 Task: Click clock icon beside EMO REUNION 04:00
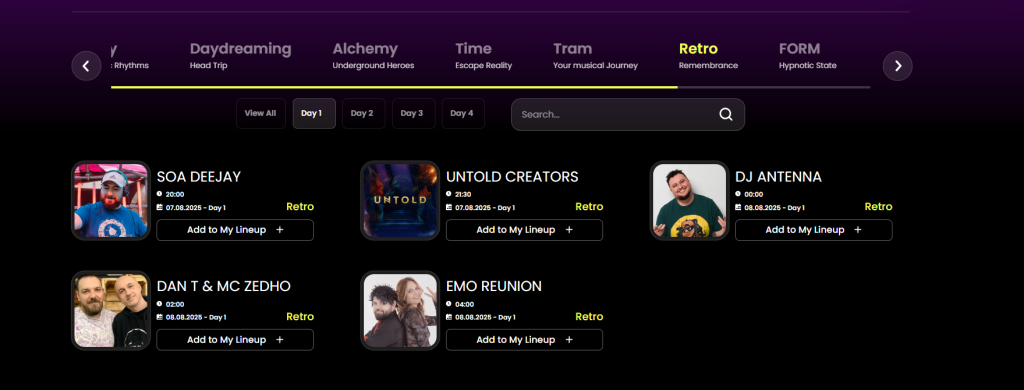pos(449,304)
